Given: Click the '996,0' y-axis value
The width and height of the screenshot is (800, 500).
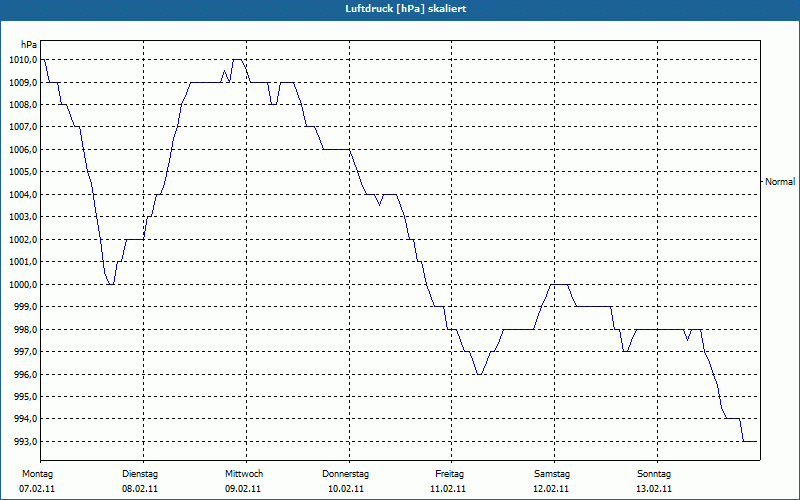Looking at the screenshot, I should [26, 374].
